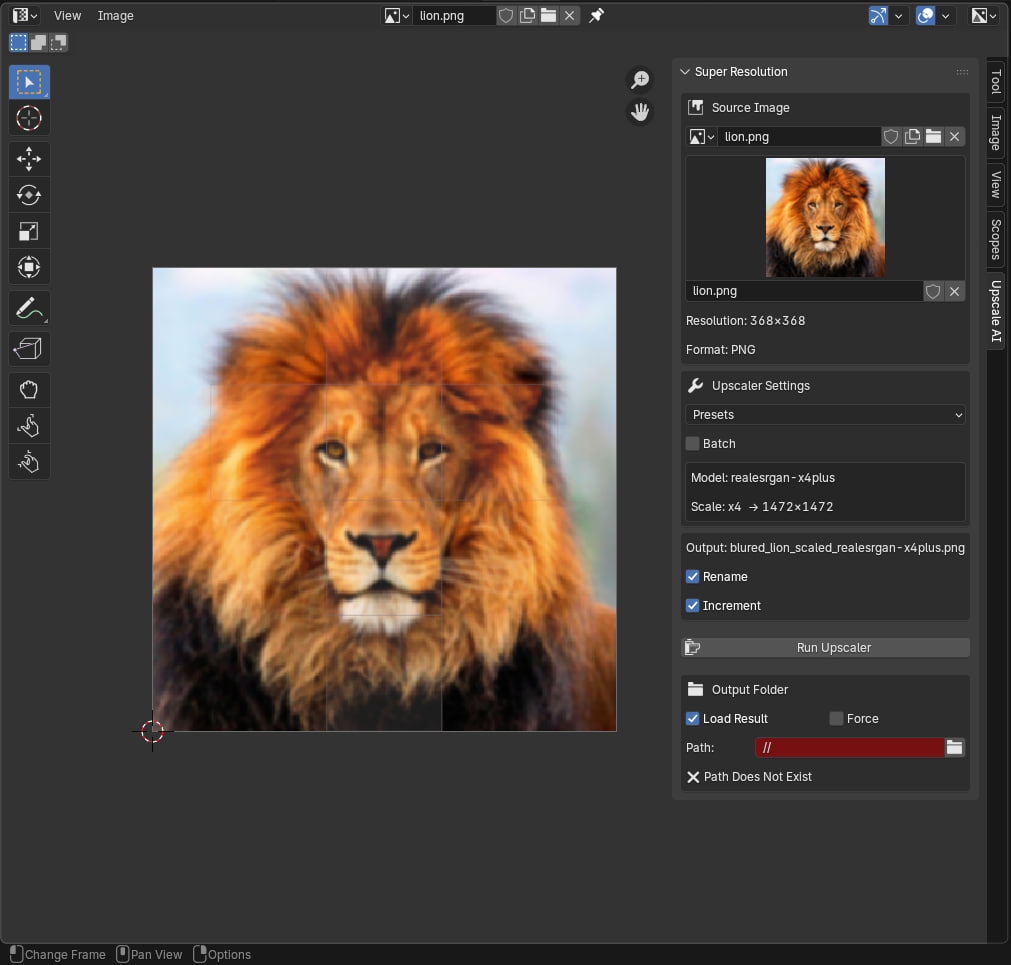Image resolution: width=1011 pixels, height=965 pixels.
Task: Open the View menu
Action: [67, 15]
